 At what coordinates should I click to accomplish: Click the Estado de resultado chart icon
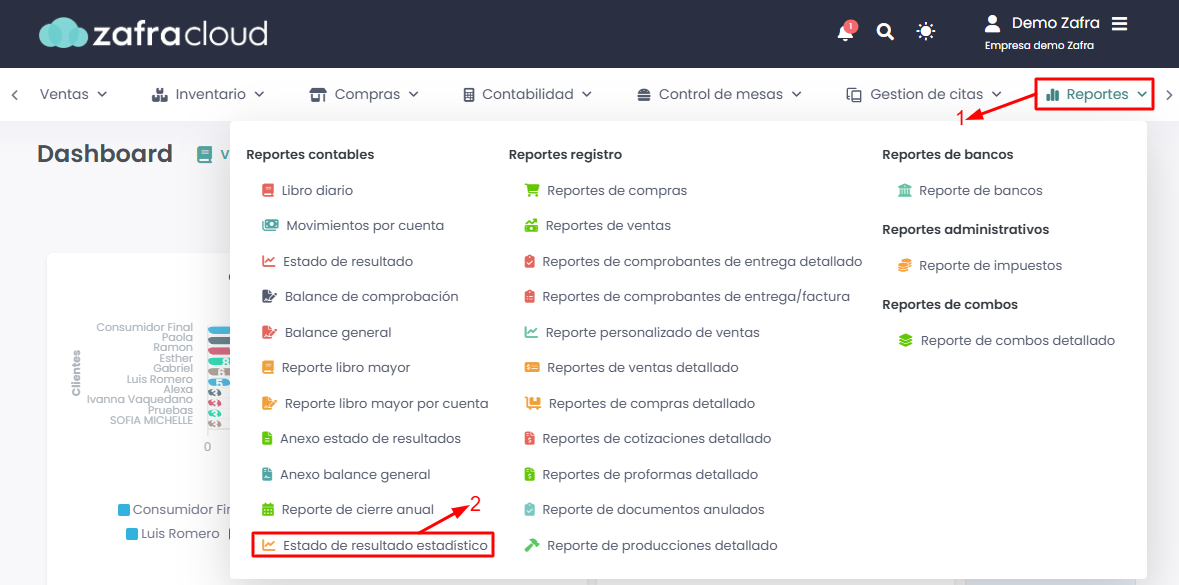coord(268,261)
